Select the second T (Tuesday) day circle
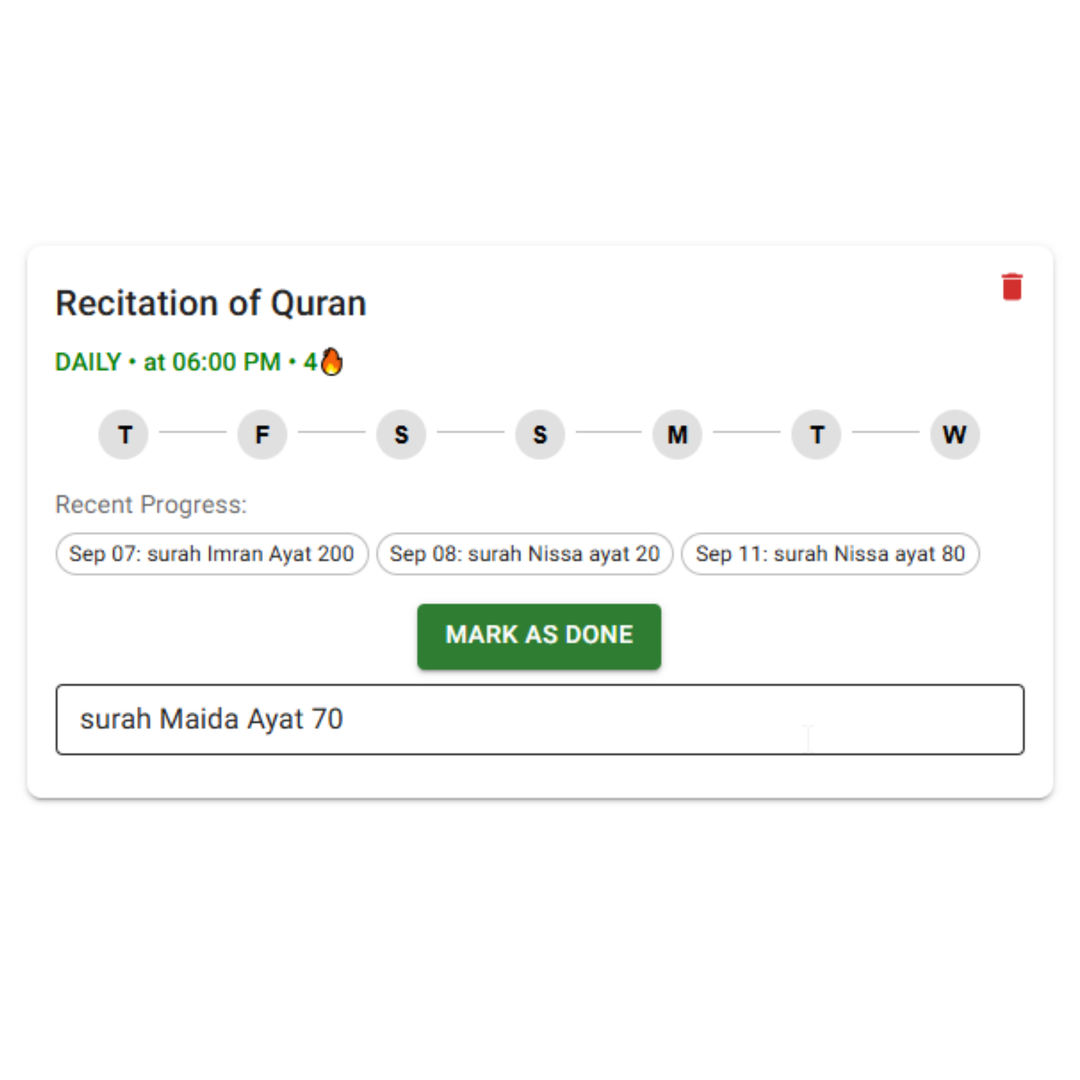Image resolution: width=1080 pixels, height=1080 pixels. [x=817, y=435]
